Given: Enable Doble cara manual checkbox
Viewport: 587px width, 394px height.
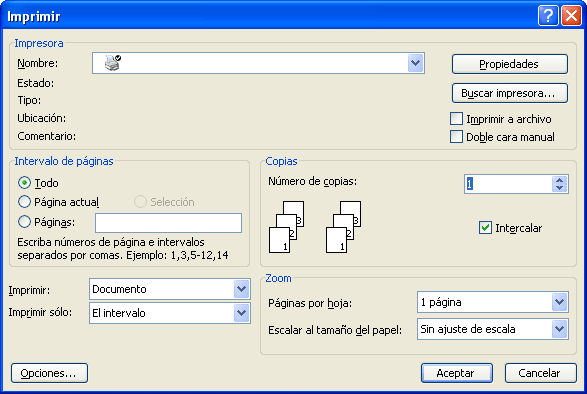Looking at the screenshot, I should click(456, 137).
